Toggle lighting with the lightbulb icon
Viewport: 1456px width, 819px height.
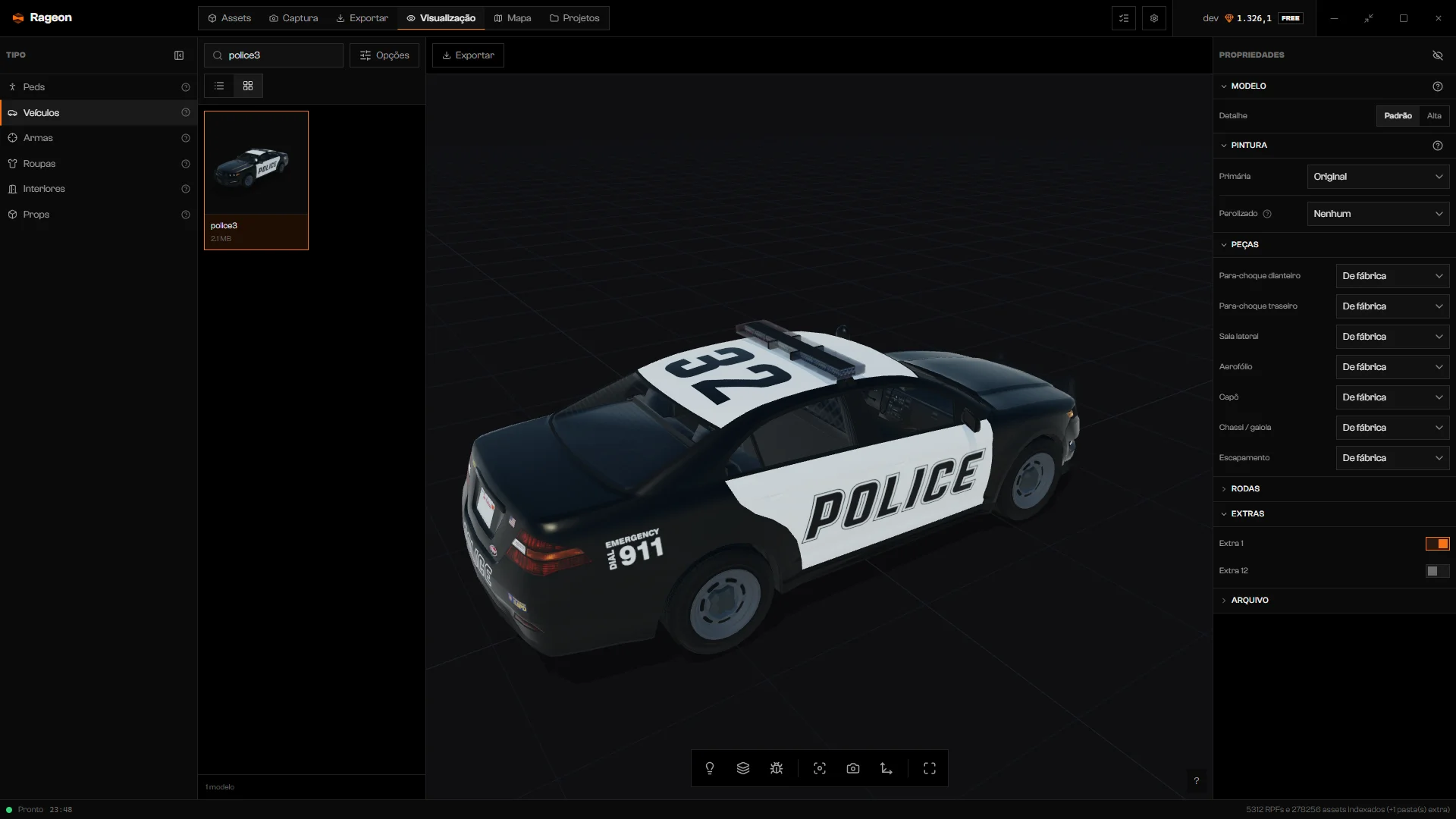tap(710, 768)
